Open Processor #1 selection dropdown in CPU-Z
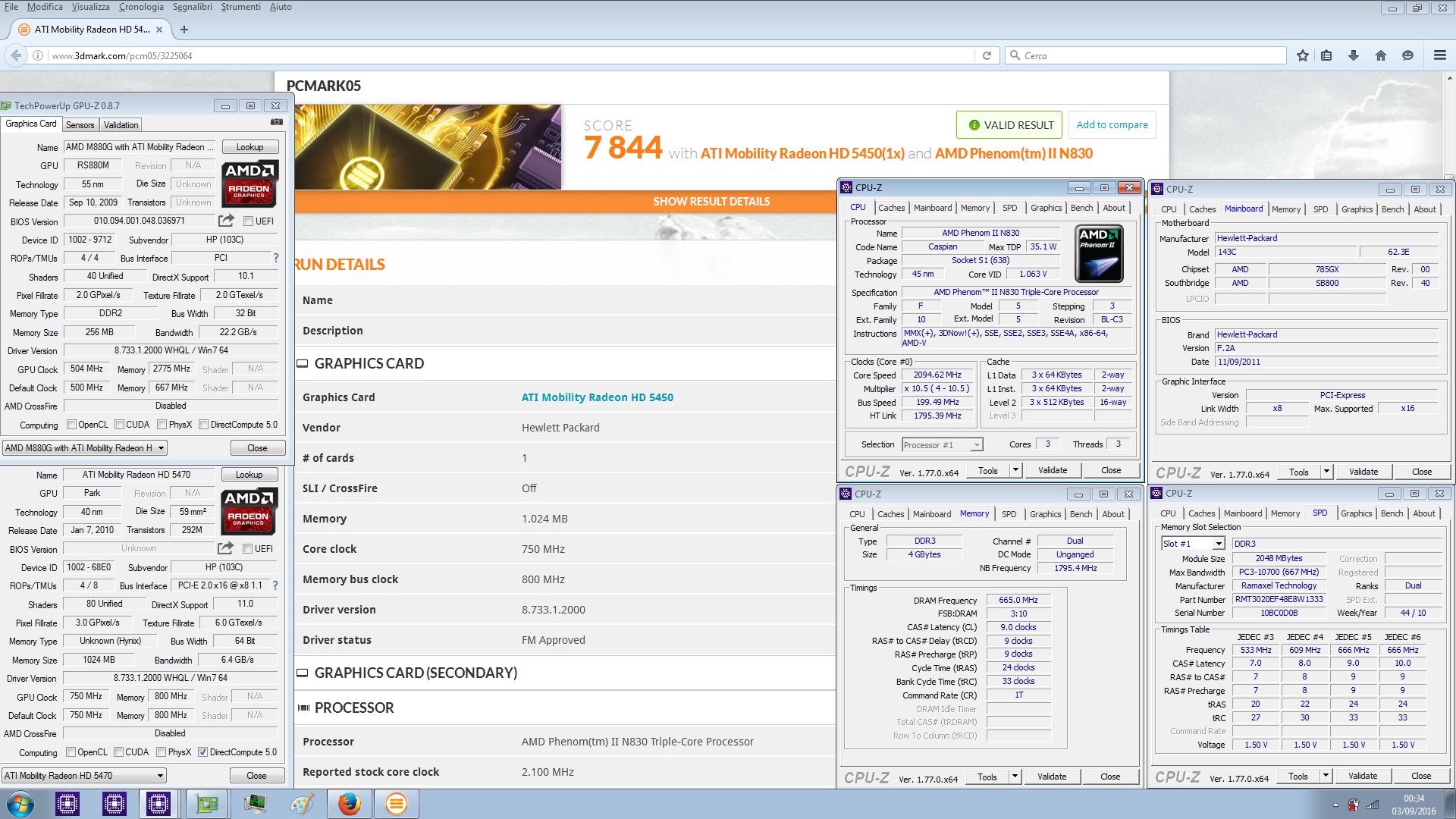The width and height of the screenshot is (1456, 819). tap(942, 445)
